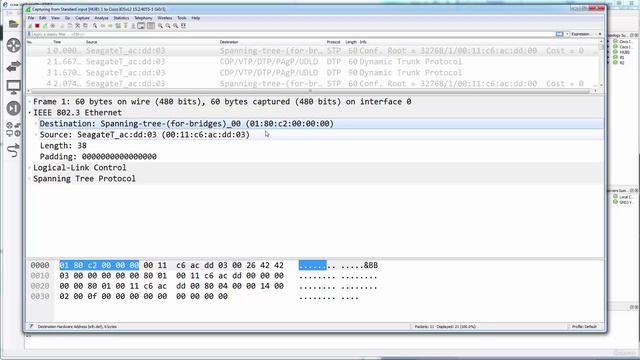640x360 pixels.
Task: Select GNS3 switches device category icon
Action: 13,66
